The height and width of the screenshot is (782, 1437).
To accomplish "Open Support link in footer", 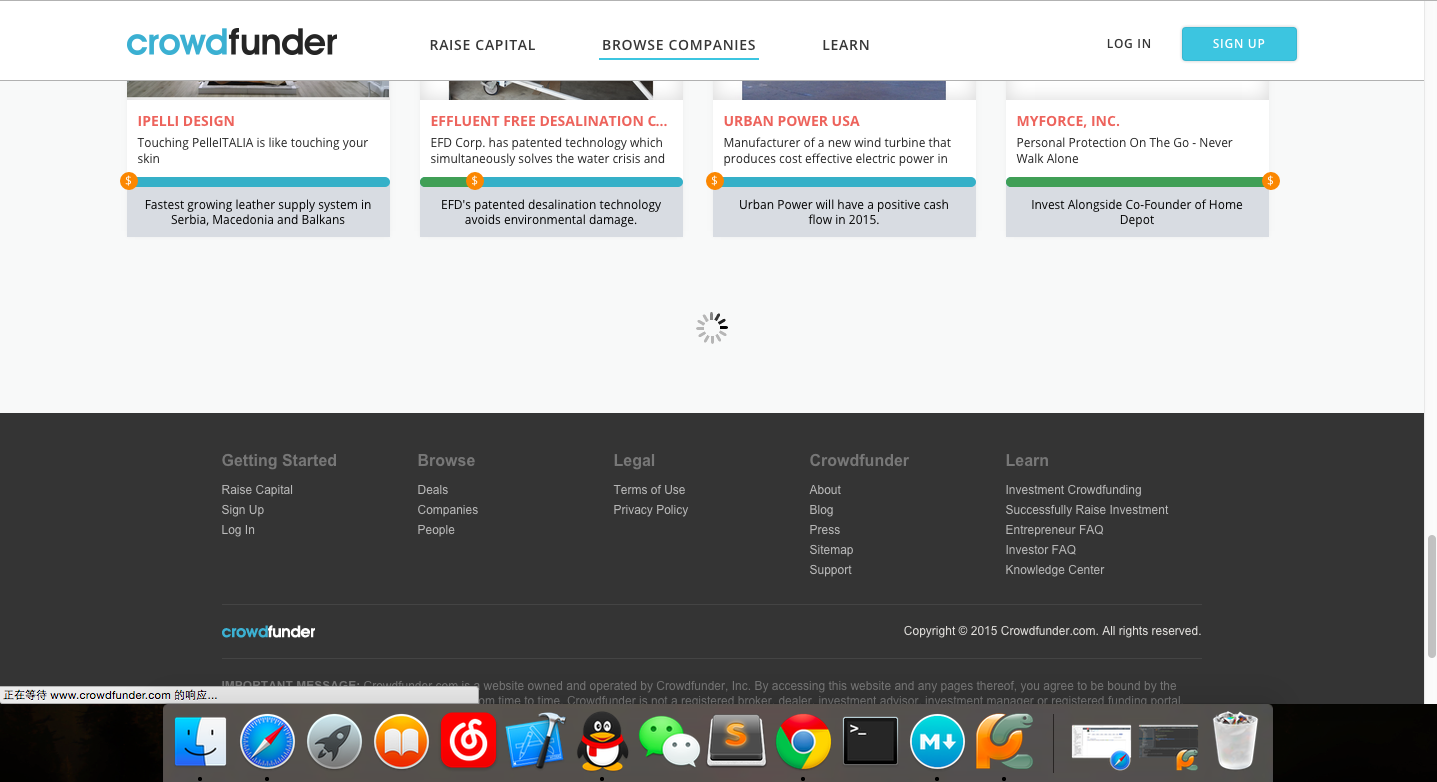I will point(830,570).
